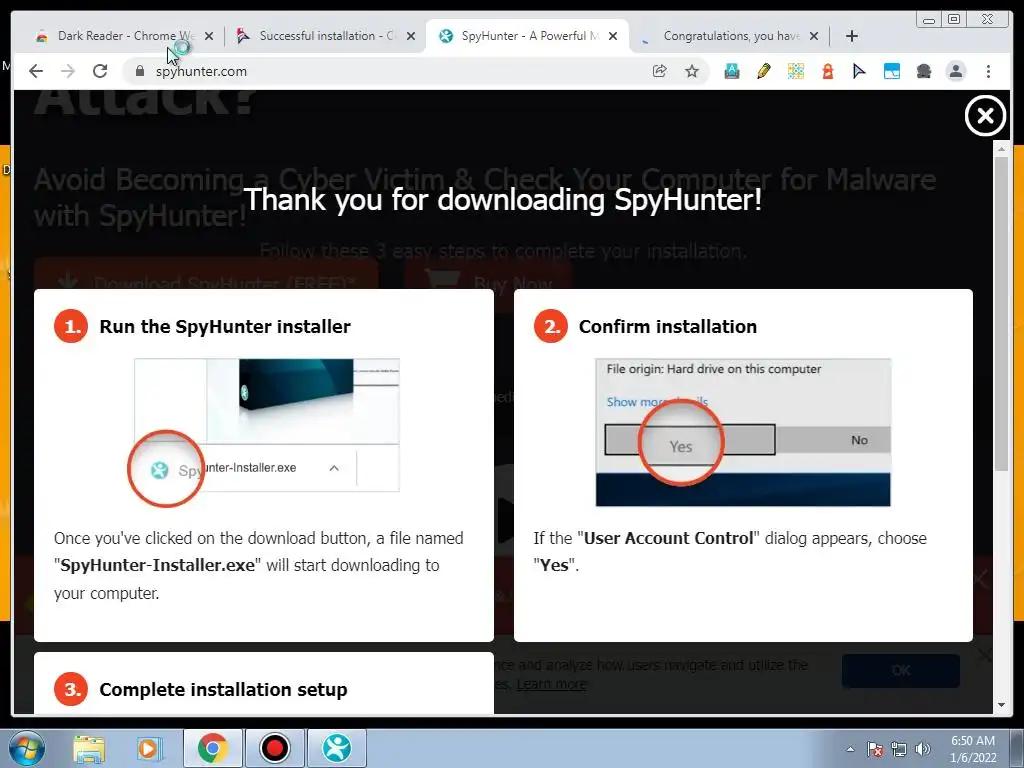
Task: Open the network tray icon
Action: click(x=899, y=749)
